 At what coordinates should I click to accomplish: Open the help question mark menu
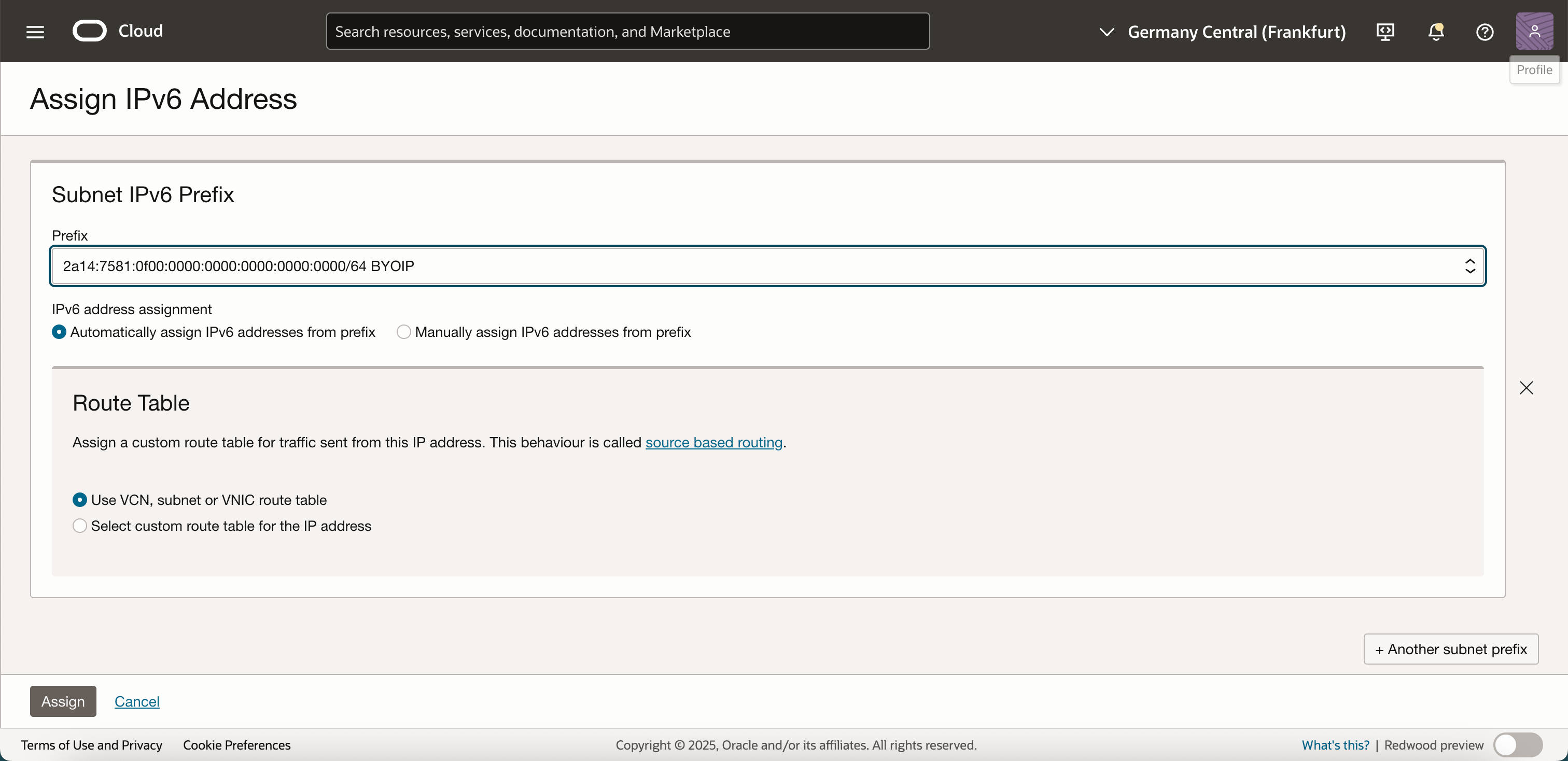tap(1485, 32)
